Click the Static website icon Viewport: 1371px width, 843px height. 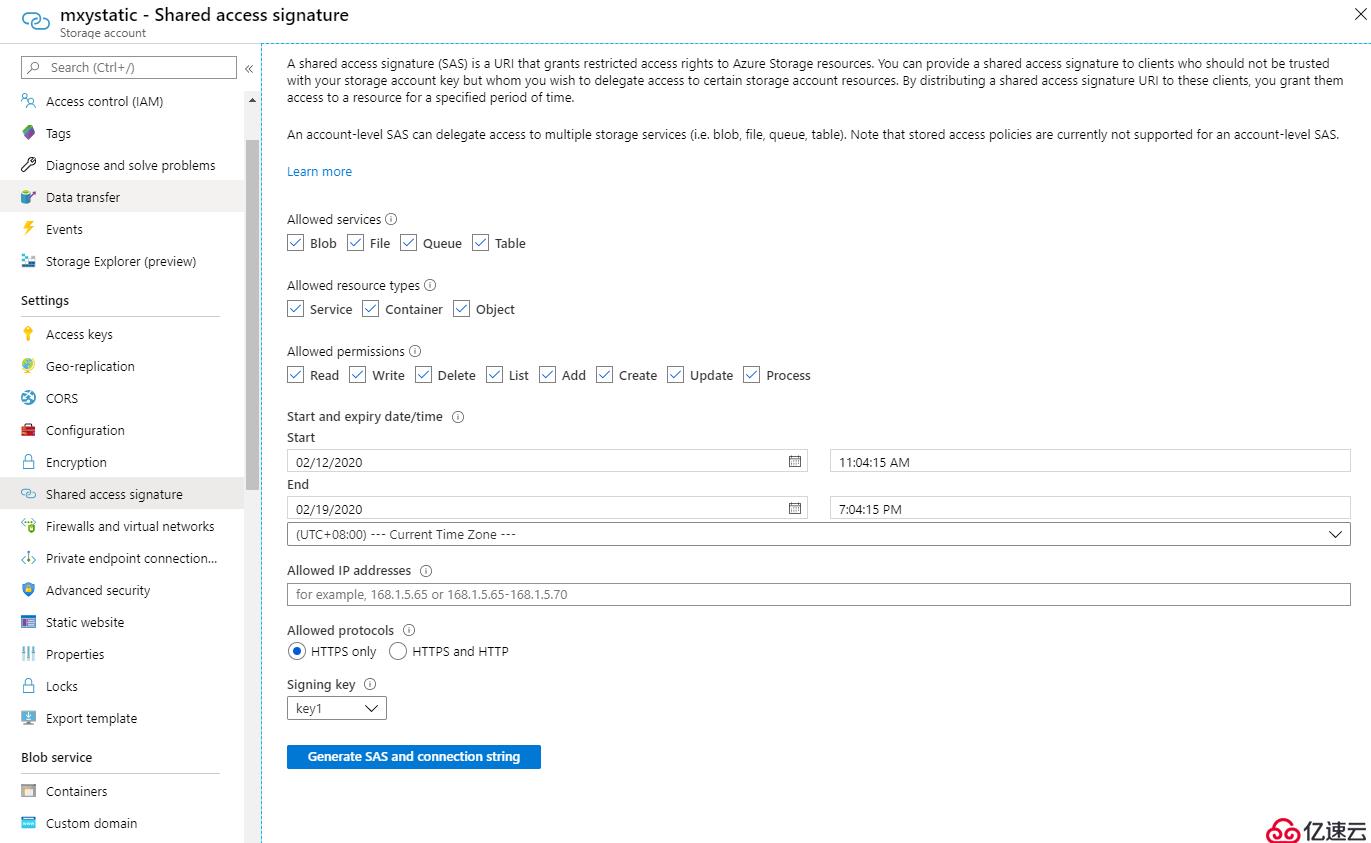pos(29,622)
